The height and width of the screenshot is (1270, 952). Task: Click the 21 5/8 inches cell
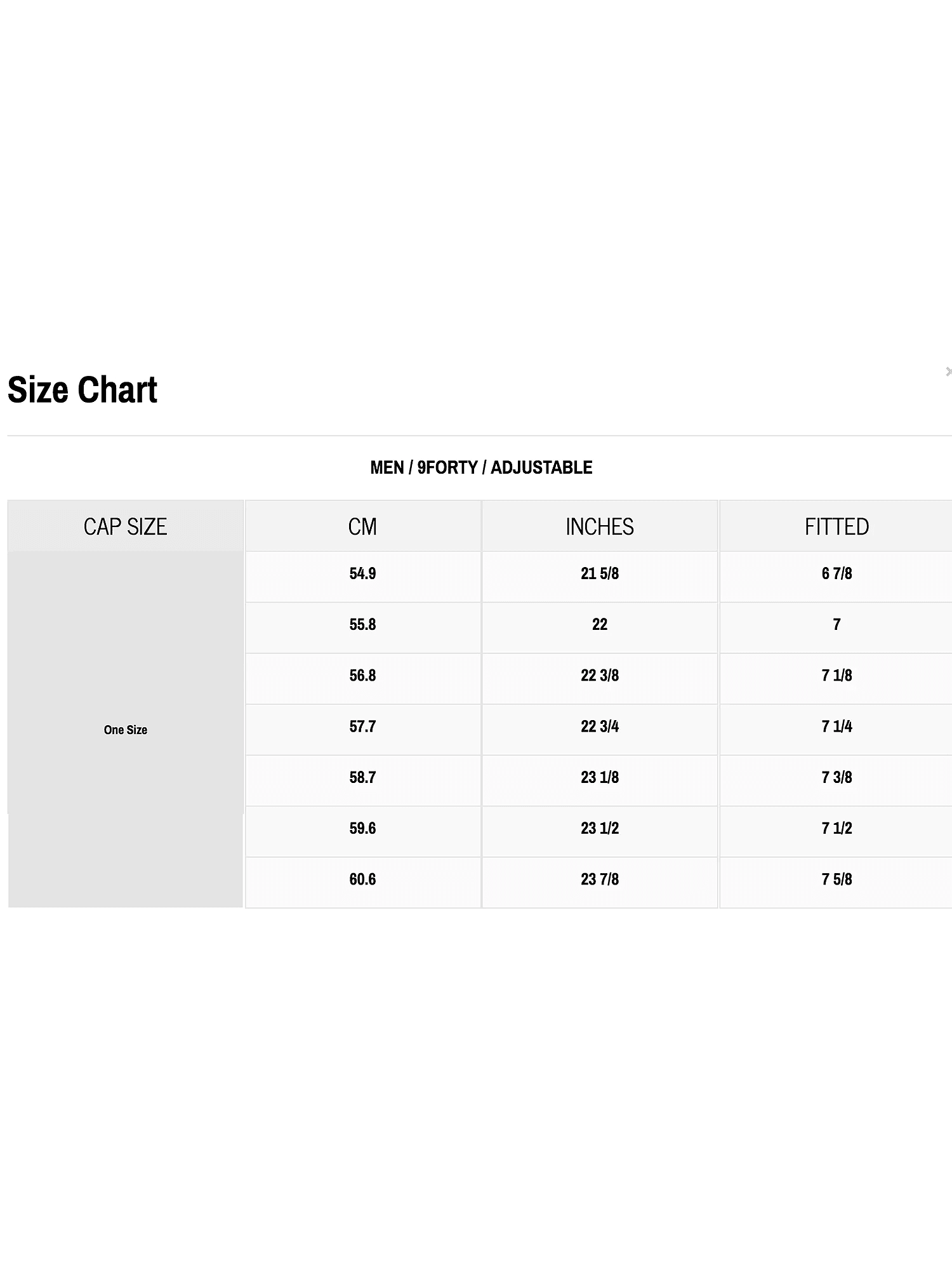click(600, 574)
